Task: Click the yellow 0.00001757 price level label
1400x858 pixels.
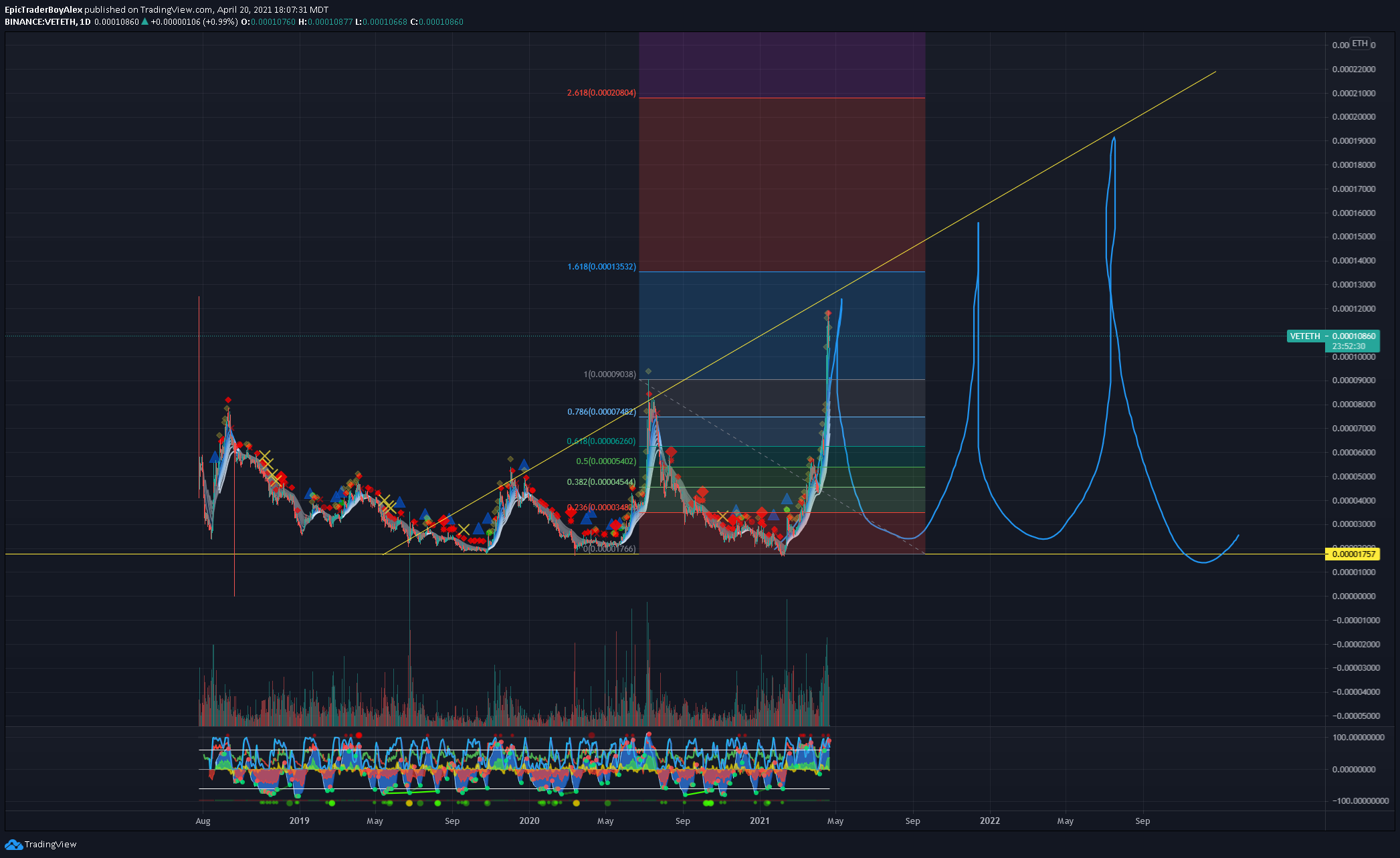Action: [x=1353, y=554]
